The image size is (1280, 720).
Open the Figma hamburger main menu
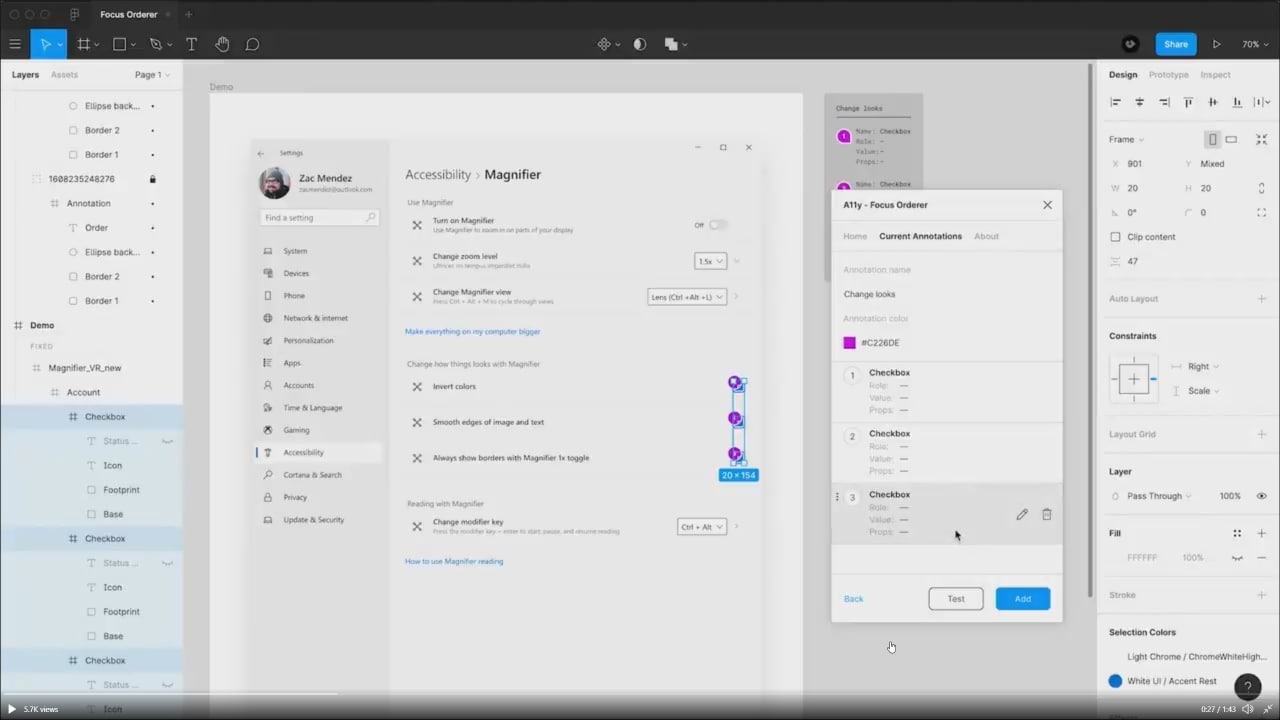[x=15, y=44]
